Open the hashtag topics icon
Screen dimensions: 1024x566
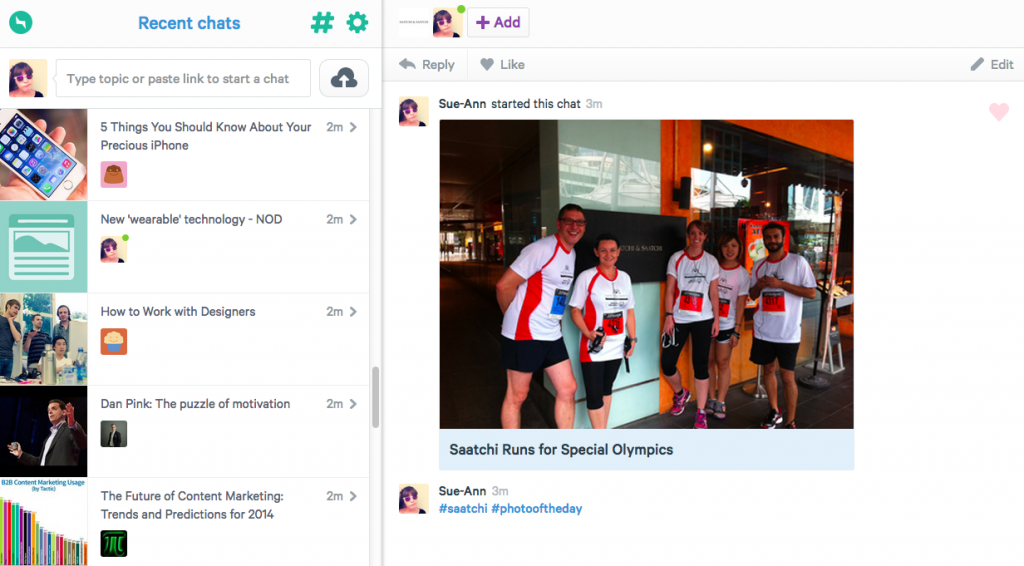point(322,22)
